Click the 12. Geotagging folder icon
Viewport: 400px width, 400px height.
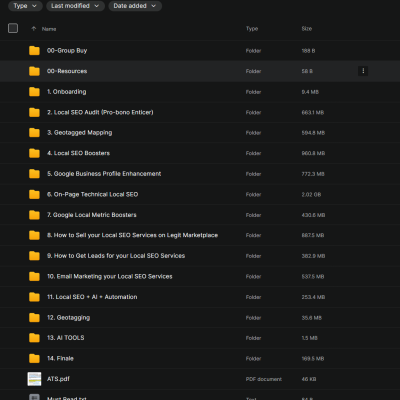coord(34,318)
